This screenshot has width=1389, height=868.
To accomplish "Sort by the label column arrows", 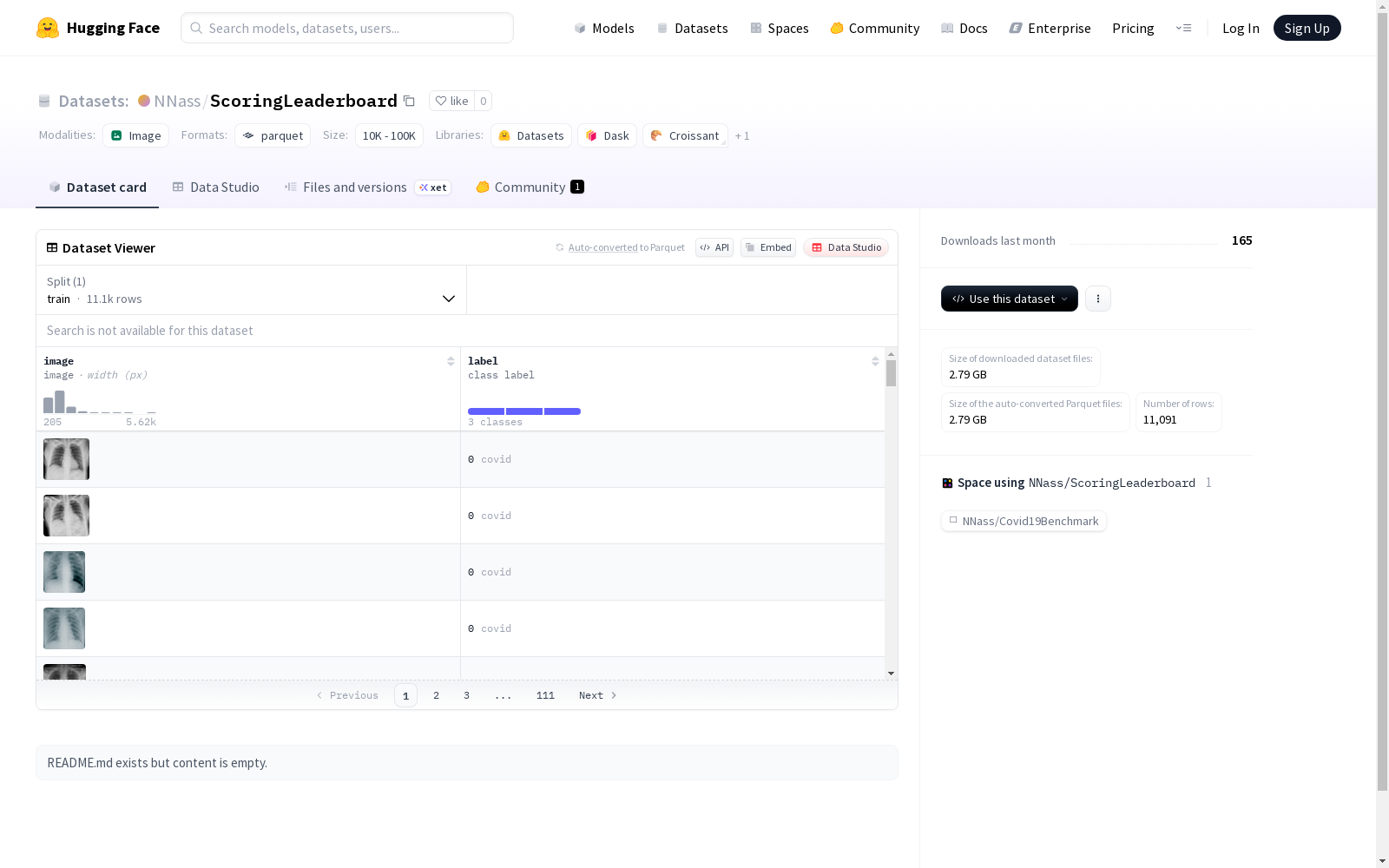I will tap(875, 361).
